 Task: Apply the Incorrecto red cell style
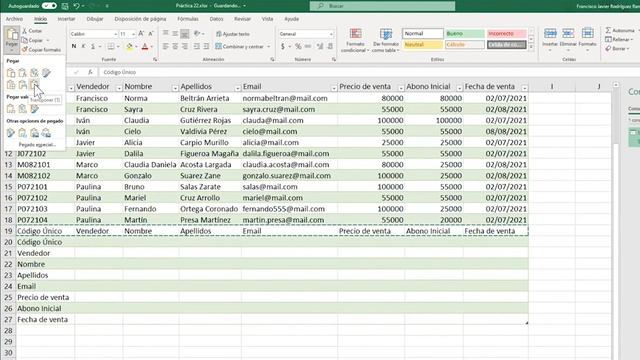(x=506, y=33)
